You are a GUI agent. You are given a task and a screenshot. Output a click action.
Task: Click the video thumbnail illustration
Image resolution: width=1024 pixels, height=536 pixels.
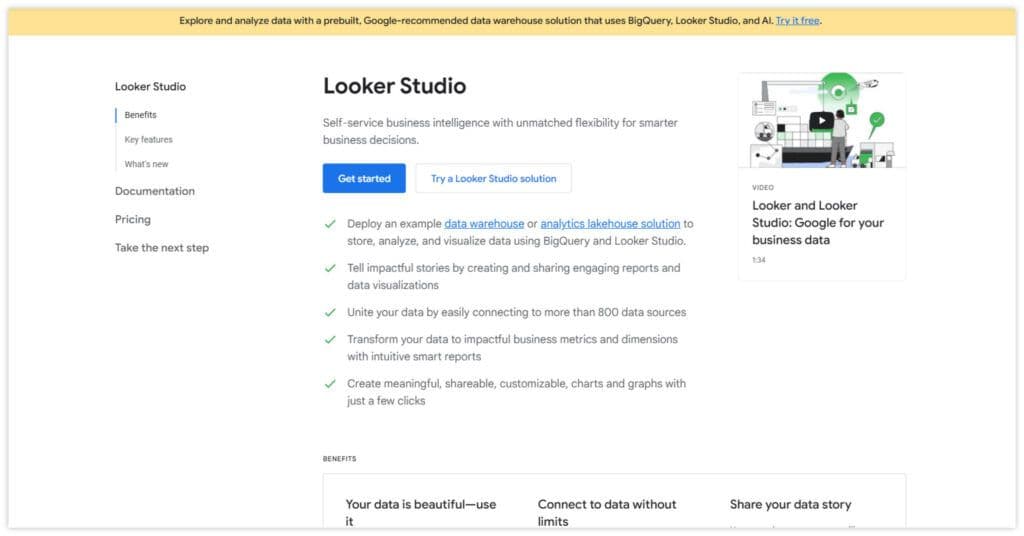822,120
